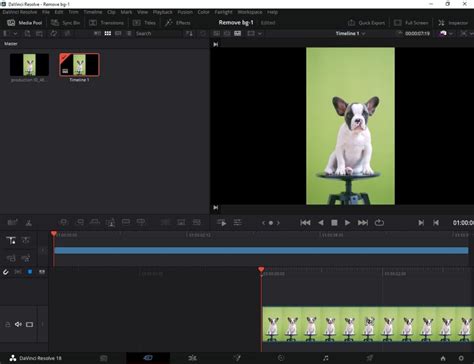The image size is (474, 364).
Task: Play the timeline in reverse
Action: [x=321, y=223]
